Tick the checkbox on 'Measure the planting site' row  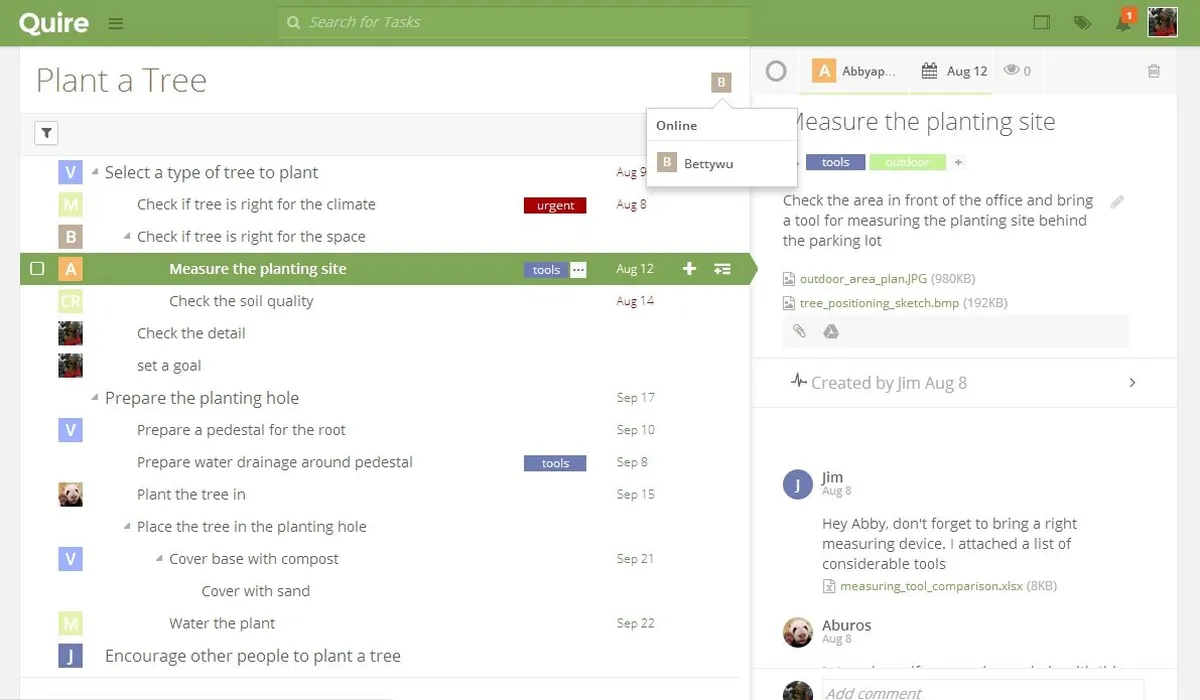tap(37, 269)
